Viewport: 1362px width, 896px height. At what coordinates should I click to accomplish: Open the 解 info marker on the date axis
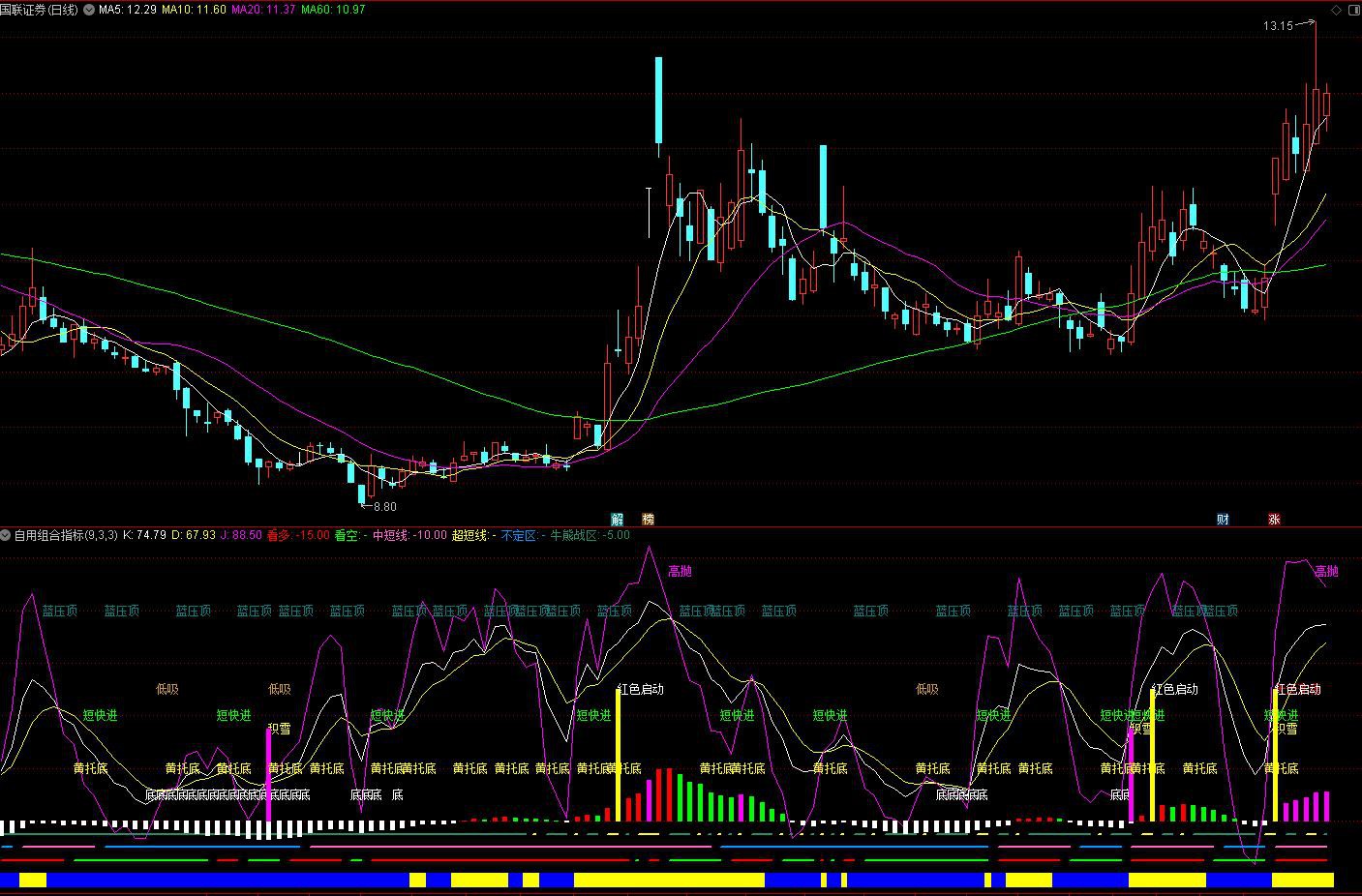tap(618, 520)
